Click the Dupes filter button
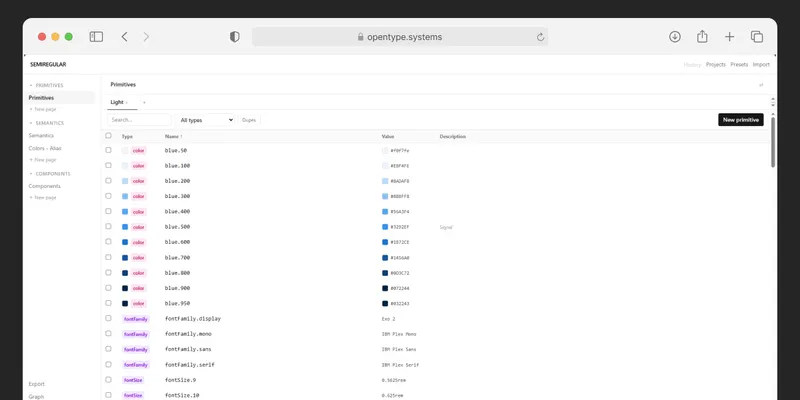The height and width of the screenshot is (400, 800). coord(249,120)
